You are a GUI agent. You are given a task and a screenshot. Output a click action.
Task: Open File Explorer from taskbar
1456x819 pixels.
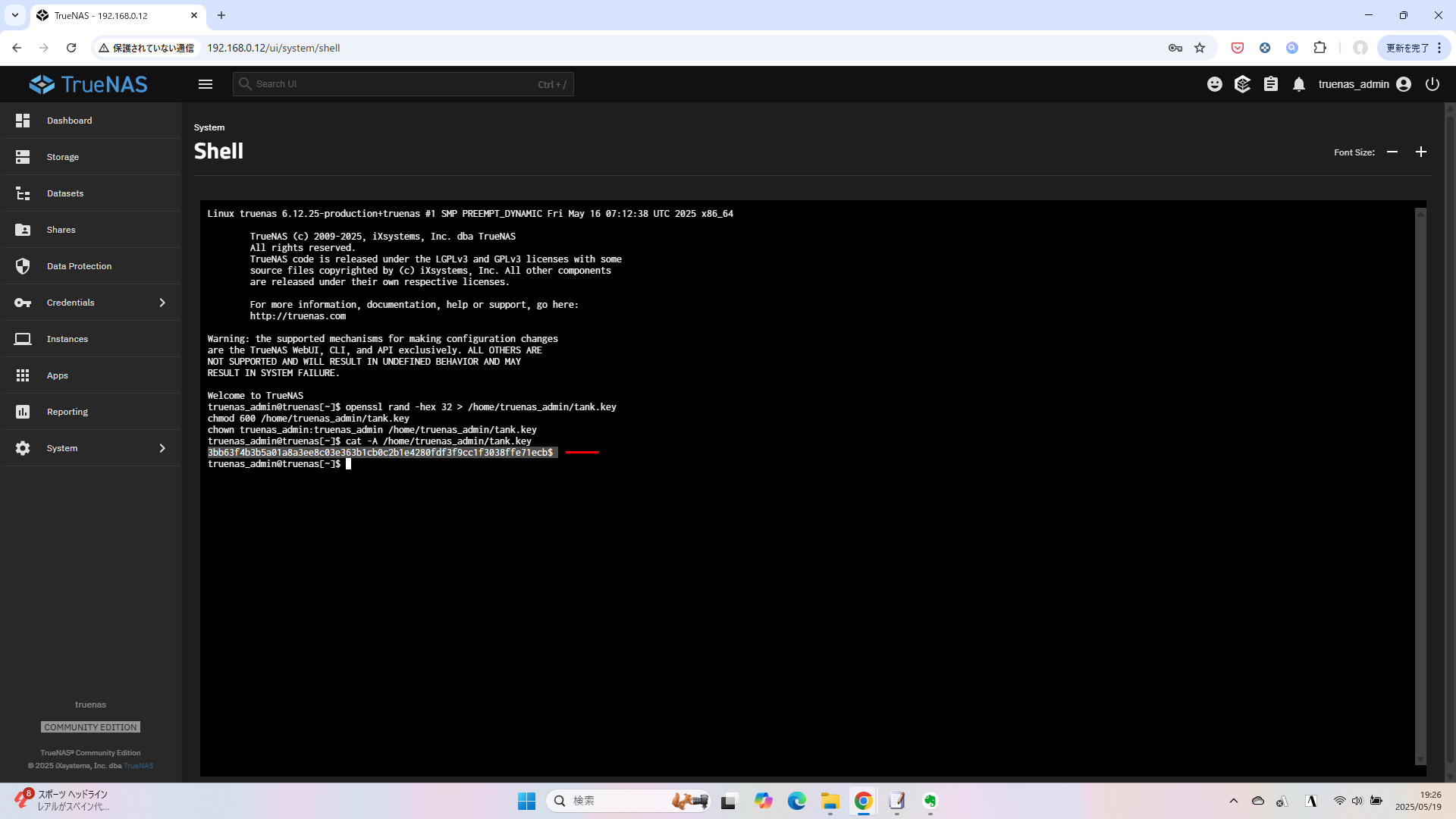(x=830, y=801)
